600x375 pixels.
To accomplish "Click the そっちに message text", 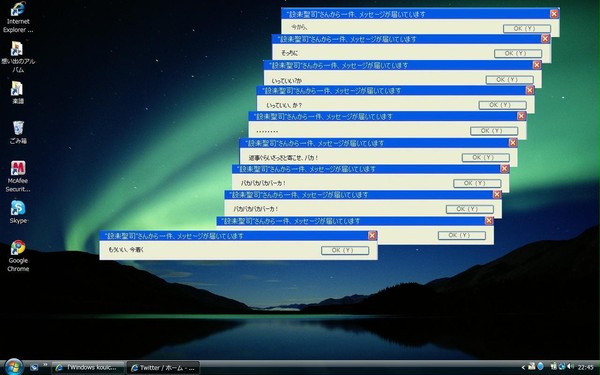I will (289, 53).
